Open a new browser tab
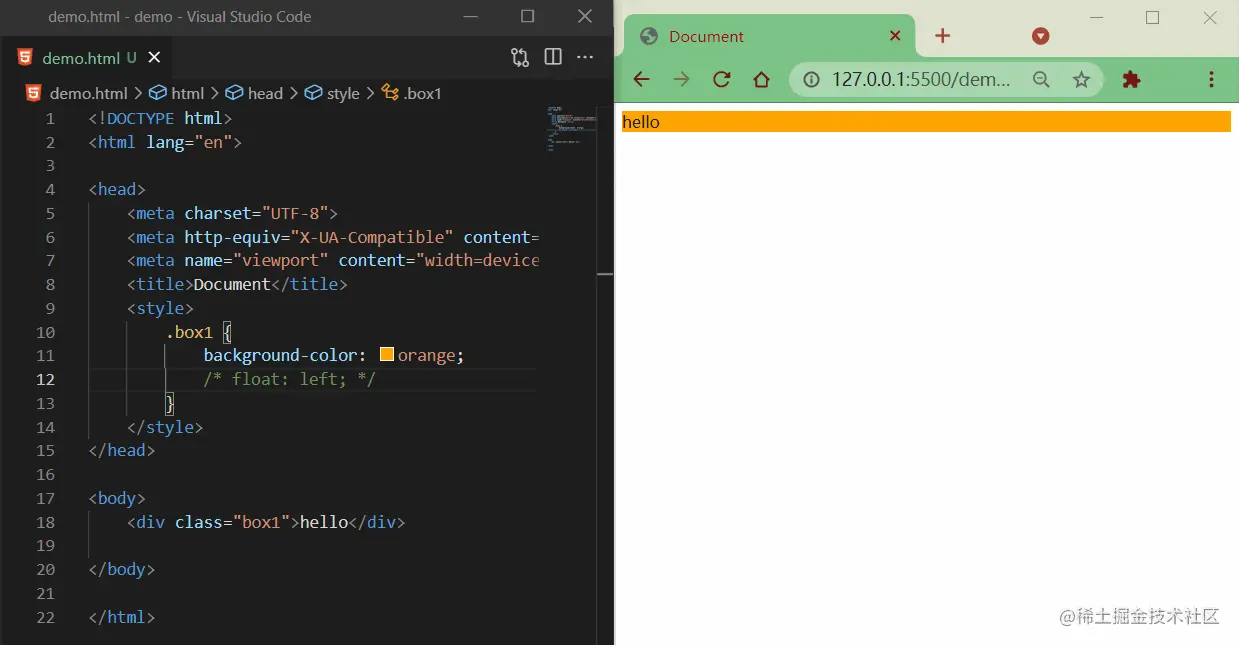Image resolution: width=1239 pixels, height=645 pixels. point(942,36)
